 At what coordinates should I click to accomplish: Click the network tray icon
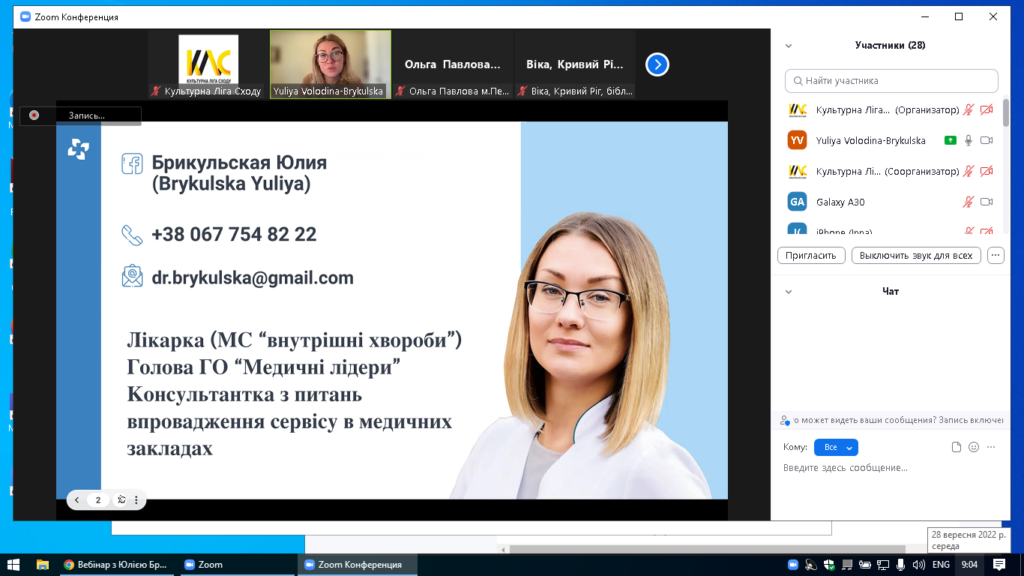pyautogui.click(x=883, y=565)
